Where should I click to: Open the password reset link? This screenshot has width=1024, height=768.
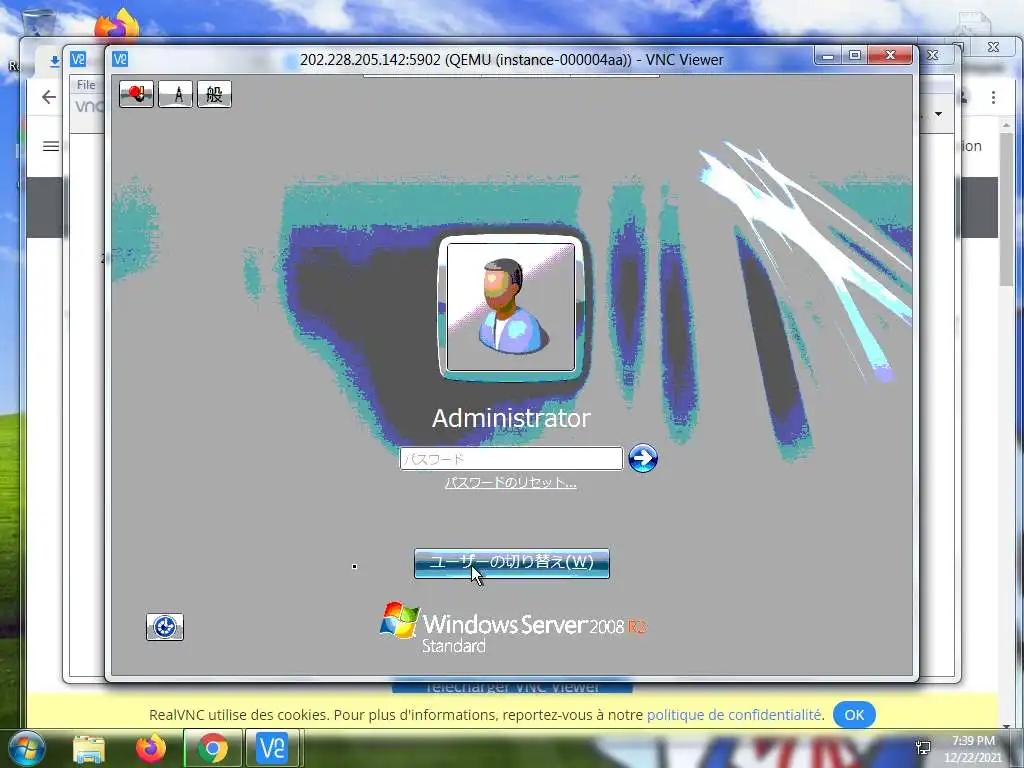[511, 483]
